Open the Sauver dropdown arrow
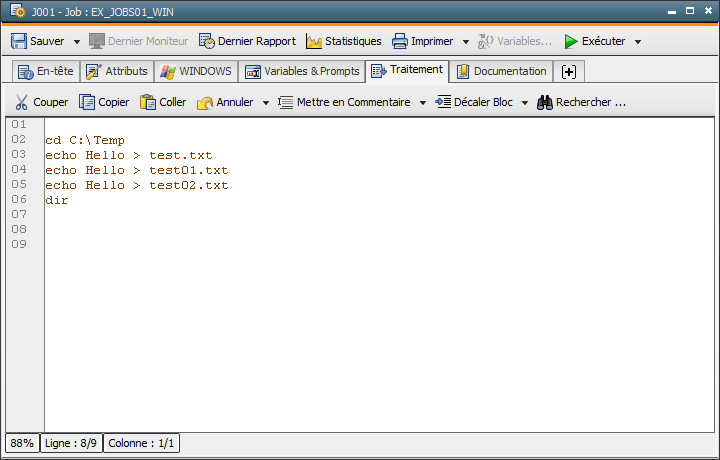Screen dimensions: 720x460 77,42
